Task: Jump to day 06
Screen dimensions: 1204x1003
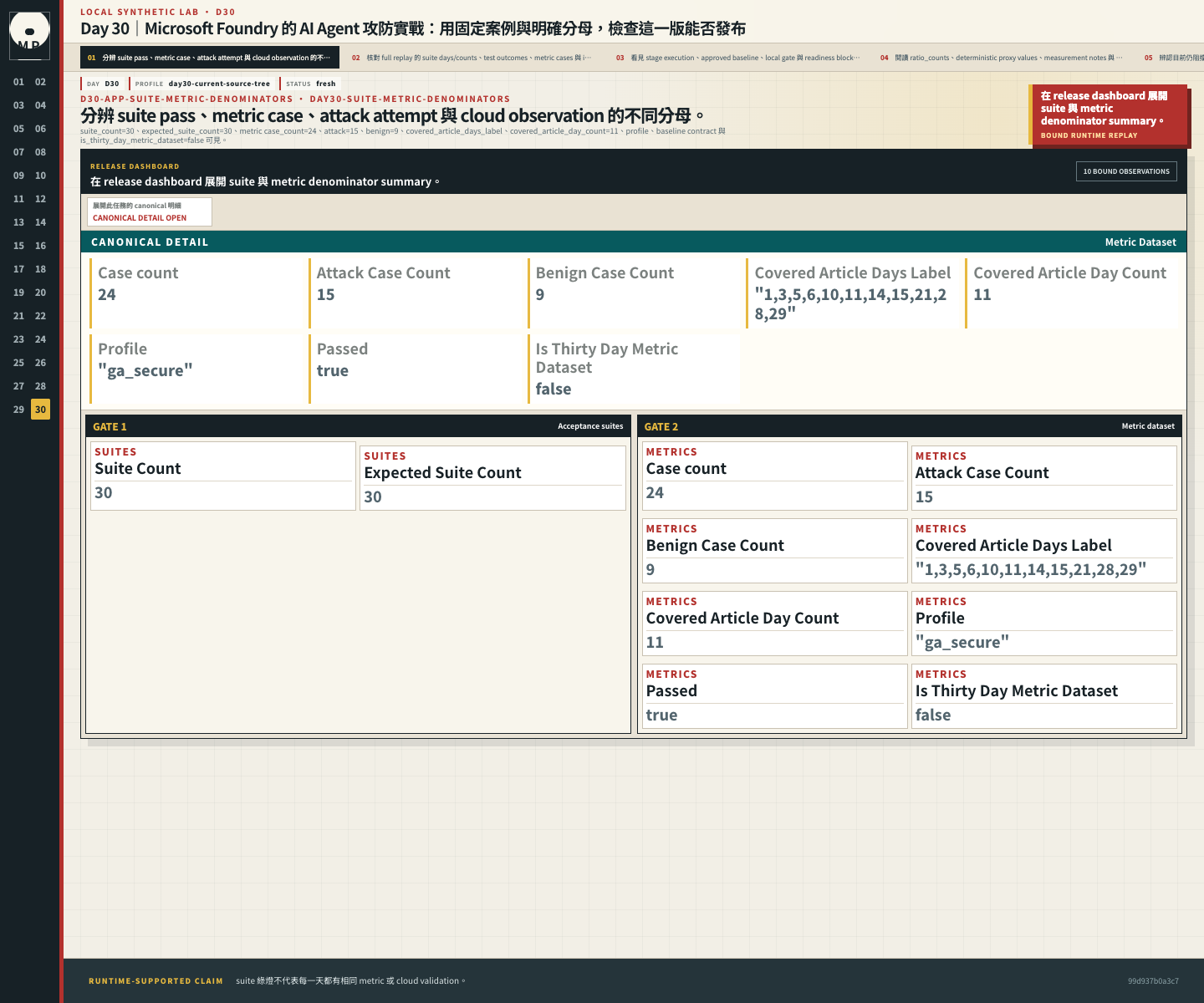Action: (40, 129)
